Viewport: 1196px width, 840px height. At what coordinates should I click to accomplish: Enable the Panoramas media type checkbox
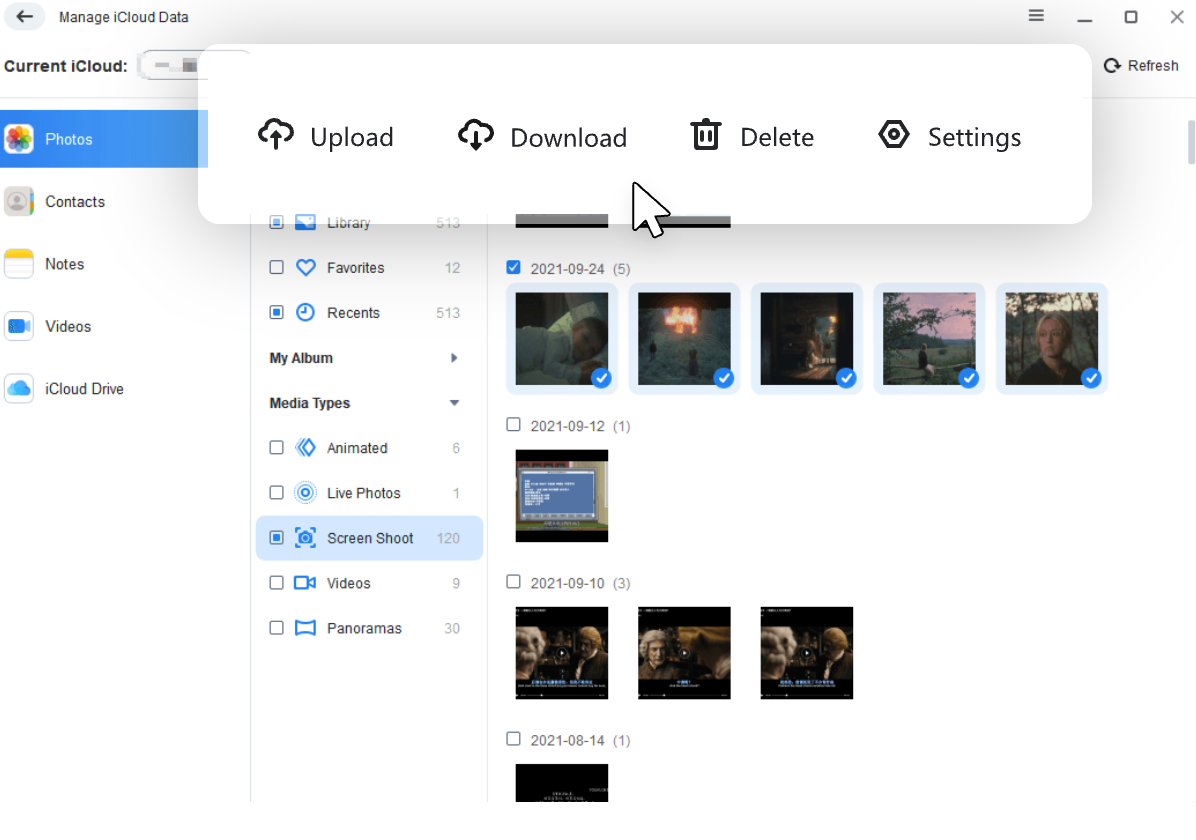[277, 628]
